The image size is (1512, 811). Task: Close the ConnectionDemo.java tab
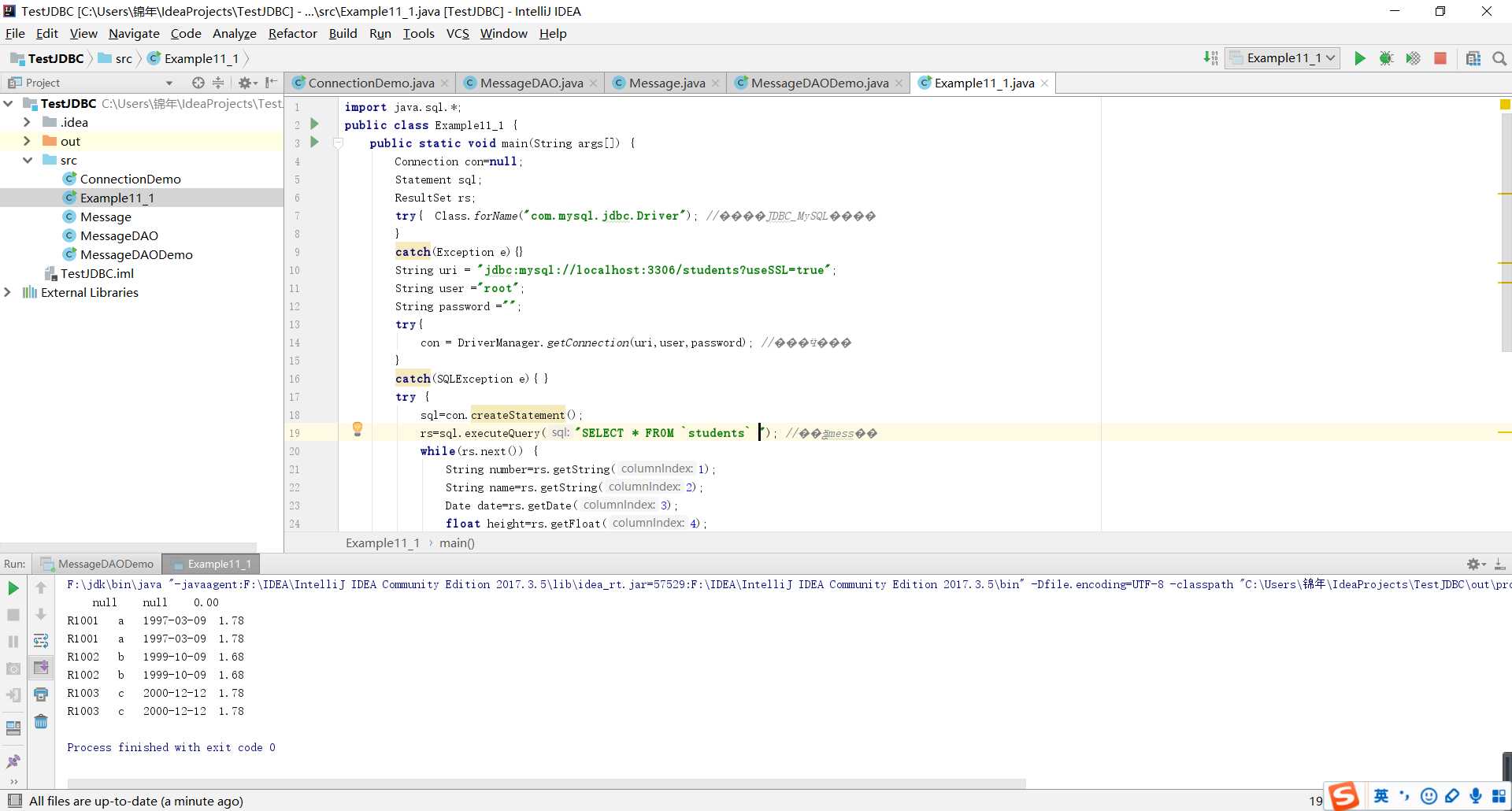click(444, 83)
